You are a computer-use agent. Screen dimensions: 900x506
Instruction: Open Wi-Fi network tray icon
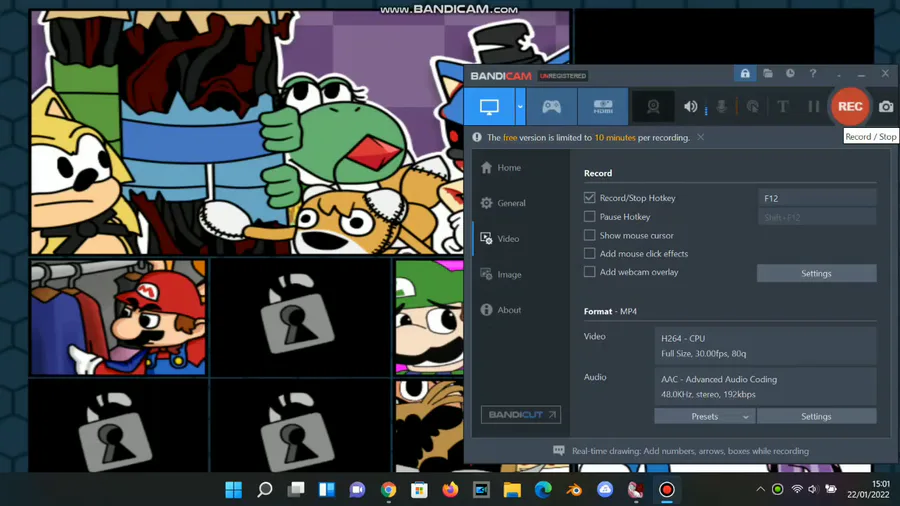(797, 489)
